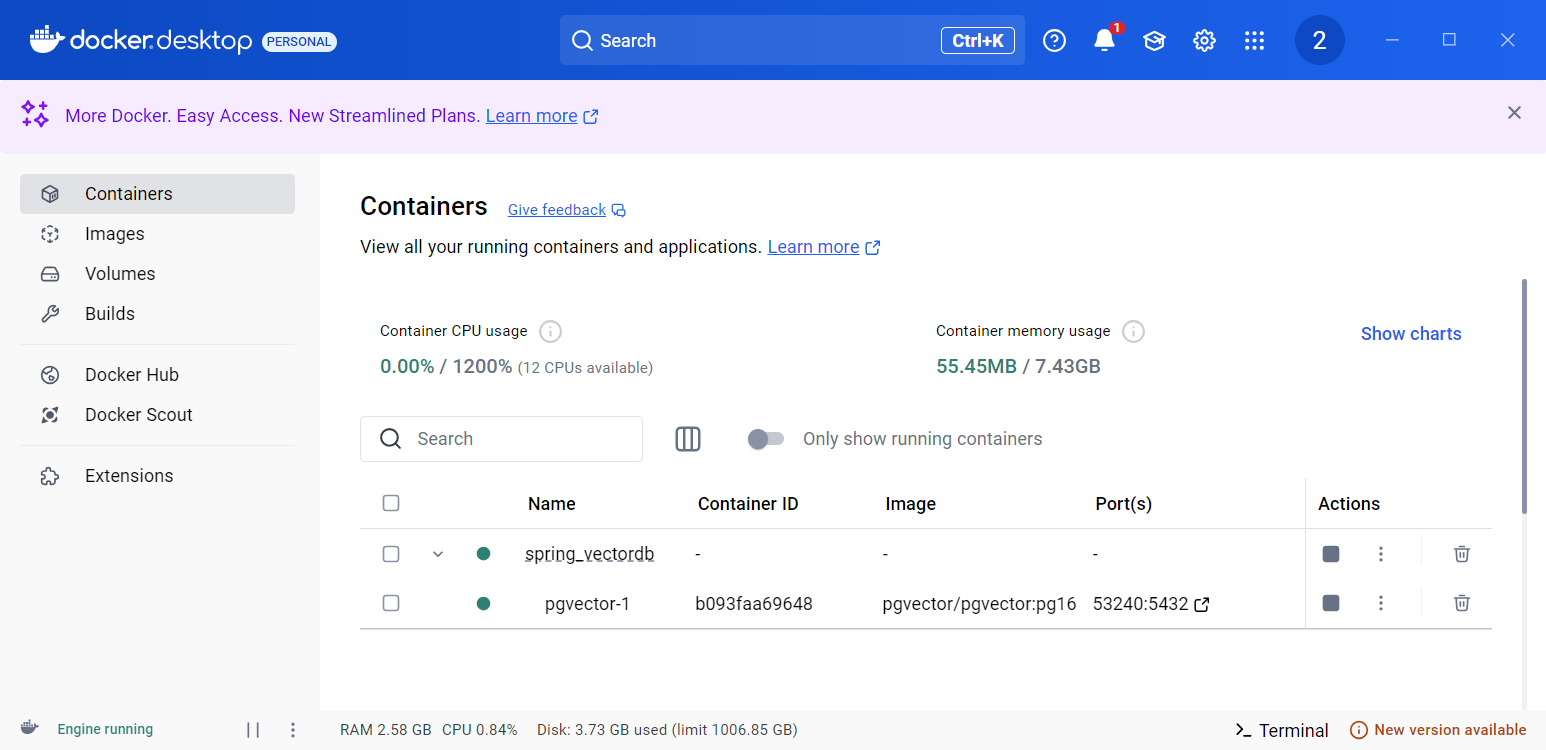Image resolution: width=1546 pixels, height=750 pixels.
Task: Open Builds in the sidebar
Action: 157,314
